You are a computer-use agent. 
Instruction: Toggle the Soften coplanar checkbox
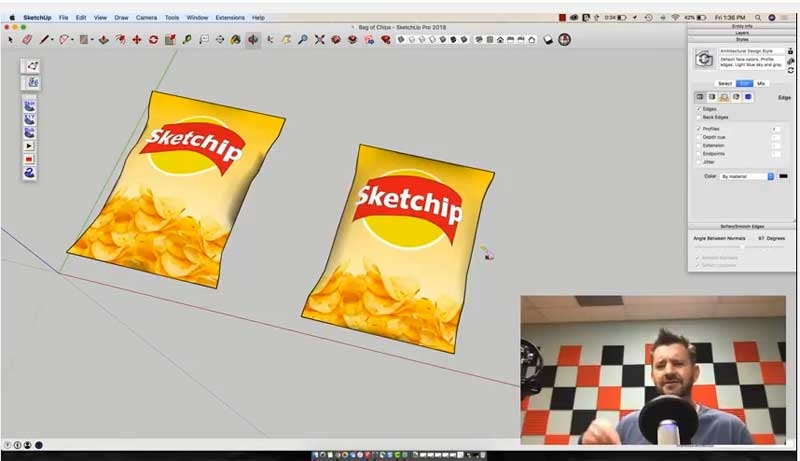point(697,265)
